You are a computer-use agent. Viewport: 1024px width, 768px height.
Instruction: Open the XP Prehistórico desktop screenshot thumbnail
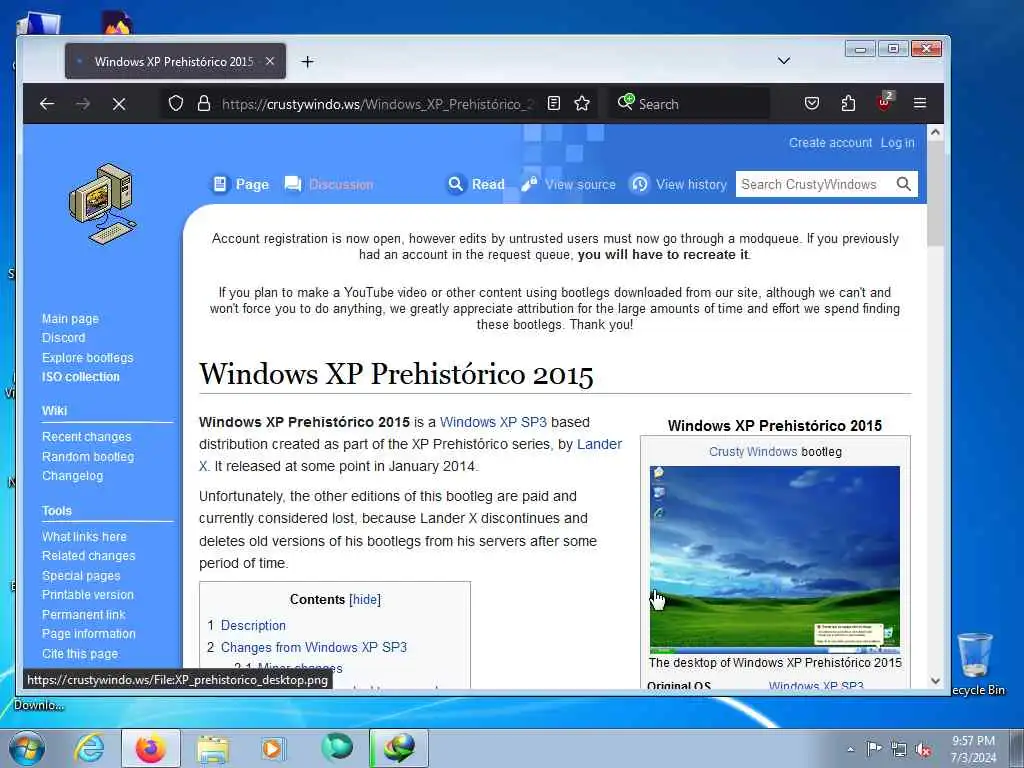point(775,559)
